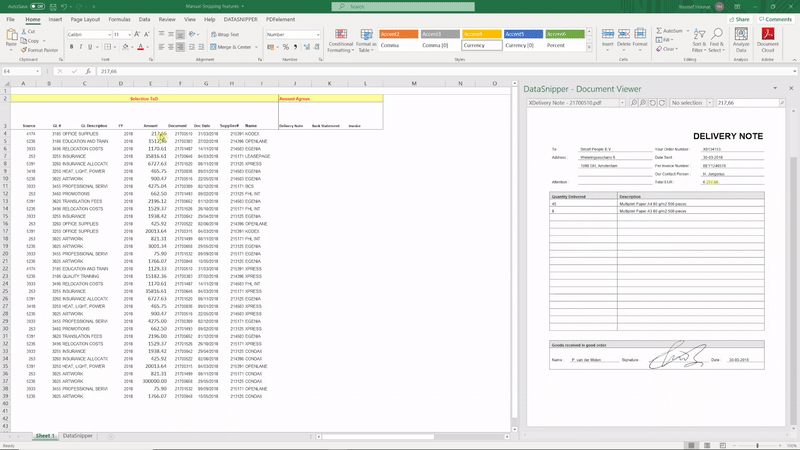Viewport: 800px width, 450px height.
Task: Apply bold formatting to the cell
Action: pyautogui.click(x=69, y=47)
